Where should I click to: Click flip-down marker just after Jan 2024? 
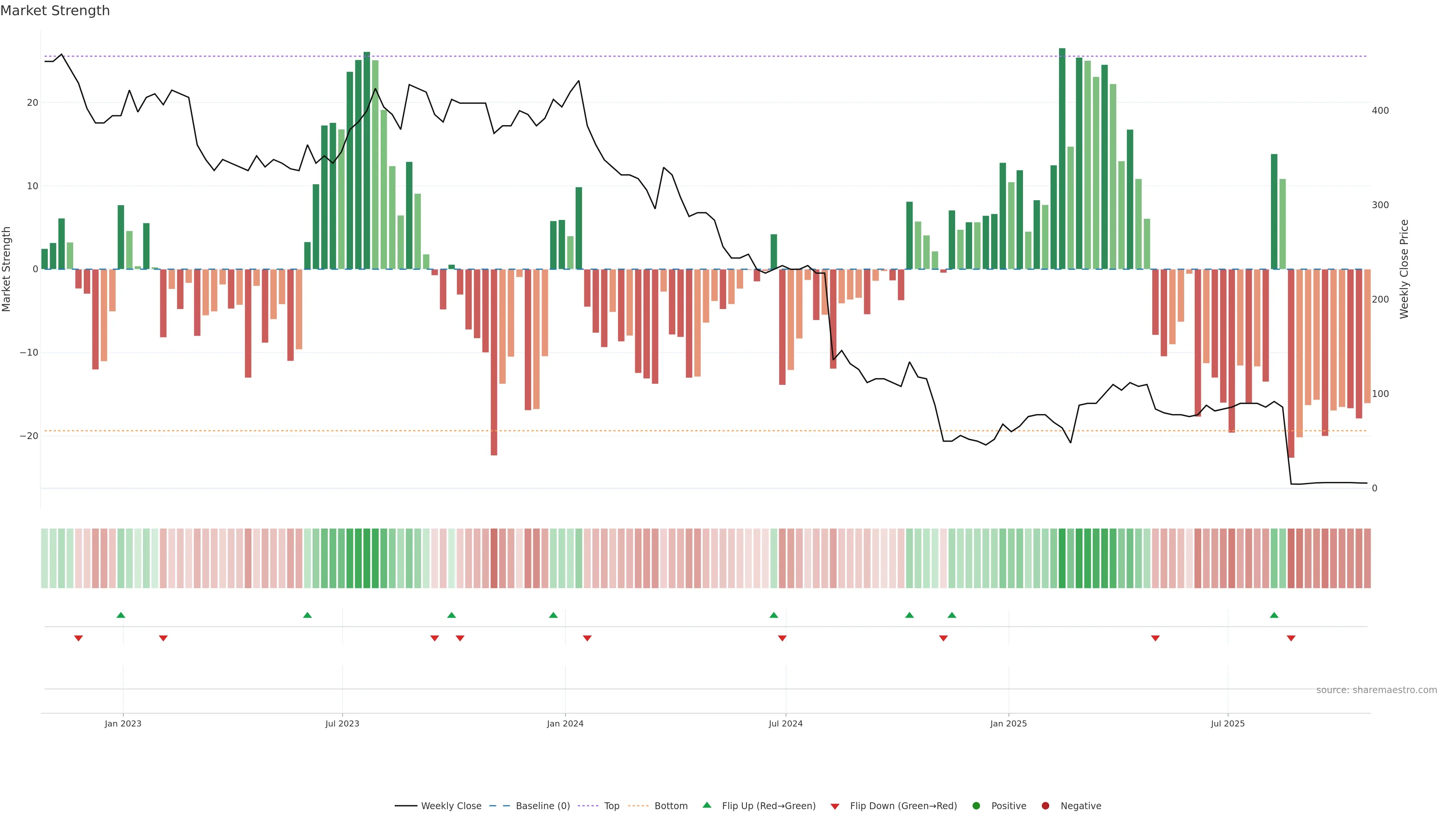point(587,638)
